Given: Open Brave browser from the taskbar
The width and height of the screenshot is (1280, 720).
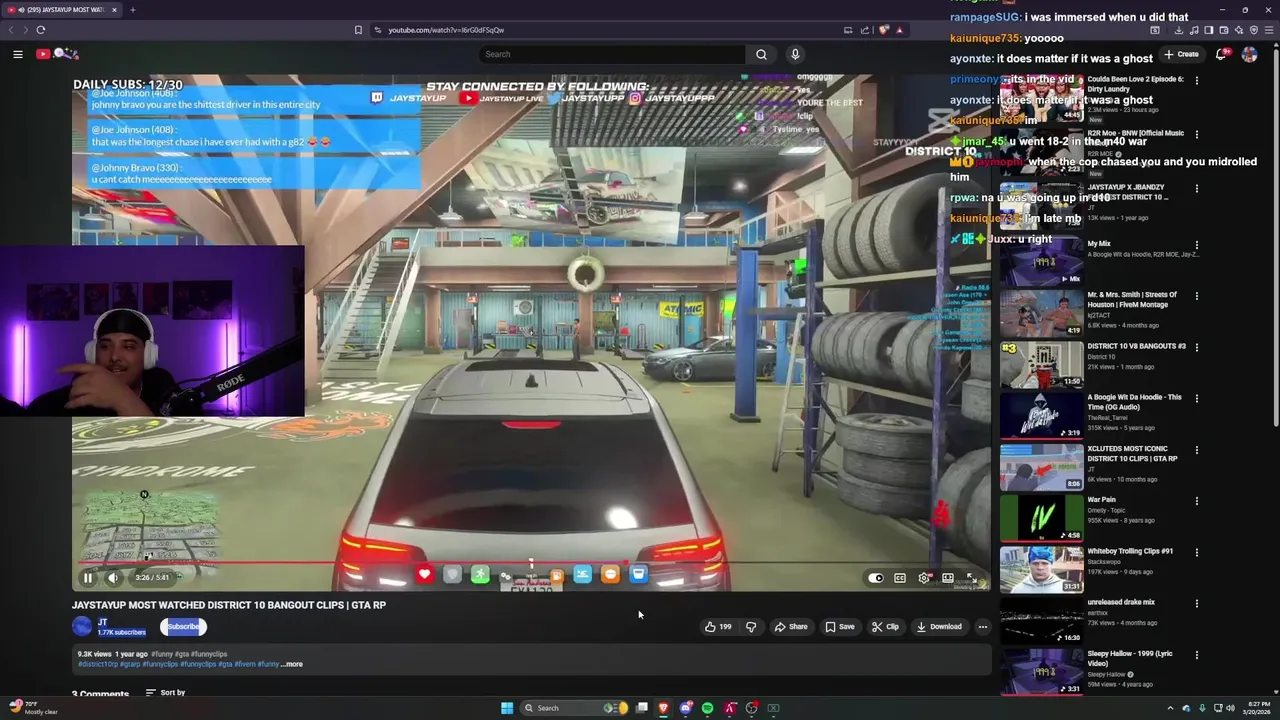Looking at the screenshot, I should (x=662, y=708).
